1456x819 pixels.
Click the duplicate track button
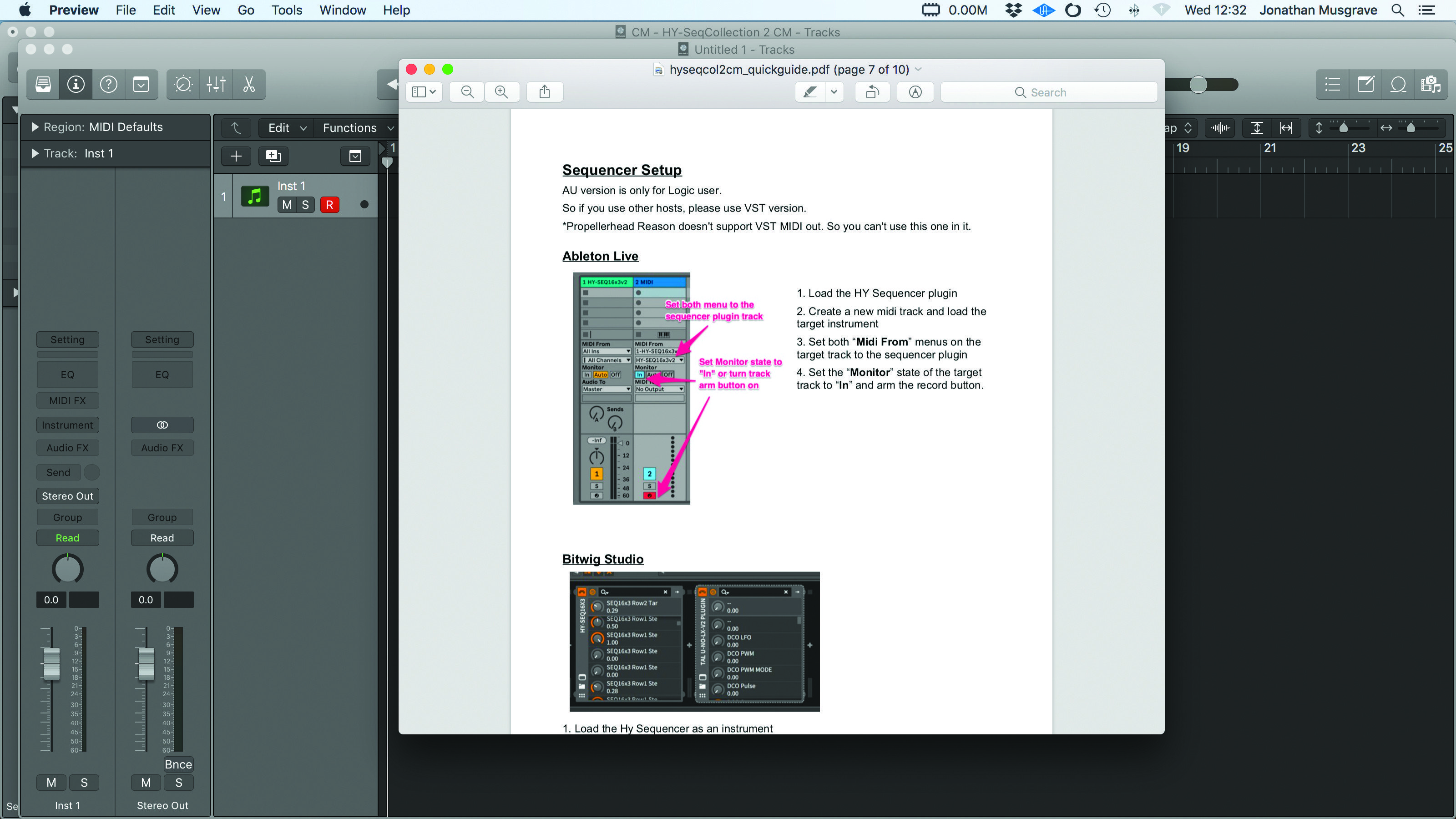tap(273, 156)
